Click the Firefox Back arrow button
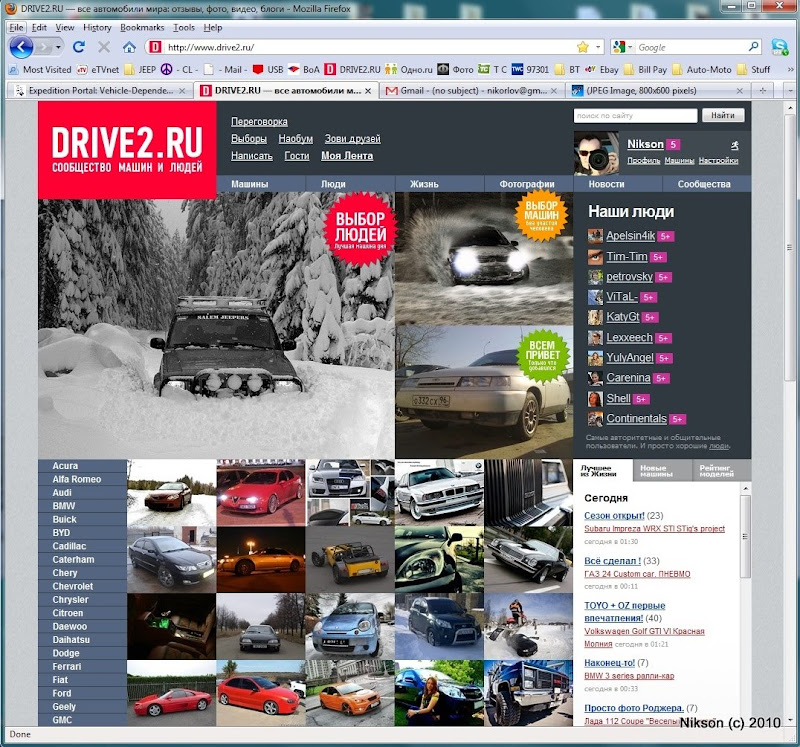This screenshot has height=747, width=800. click(x=21, y=47)
